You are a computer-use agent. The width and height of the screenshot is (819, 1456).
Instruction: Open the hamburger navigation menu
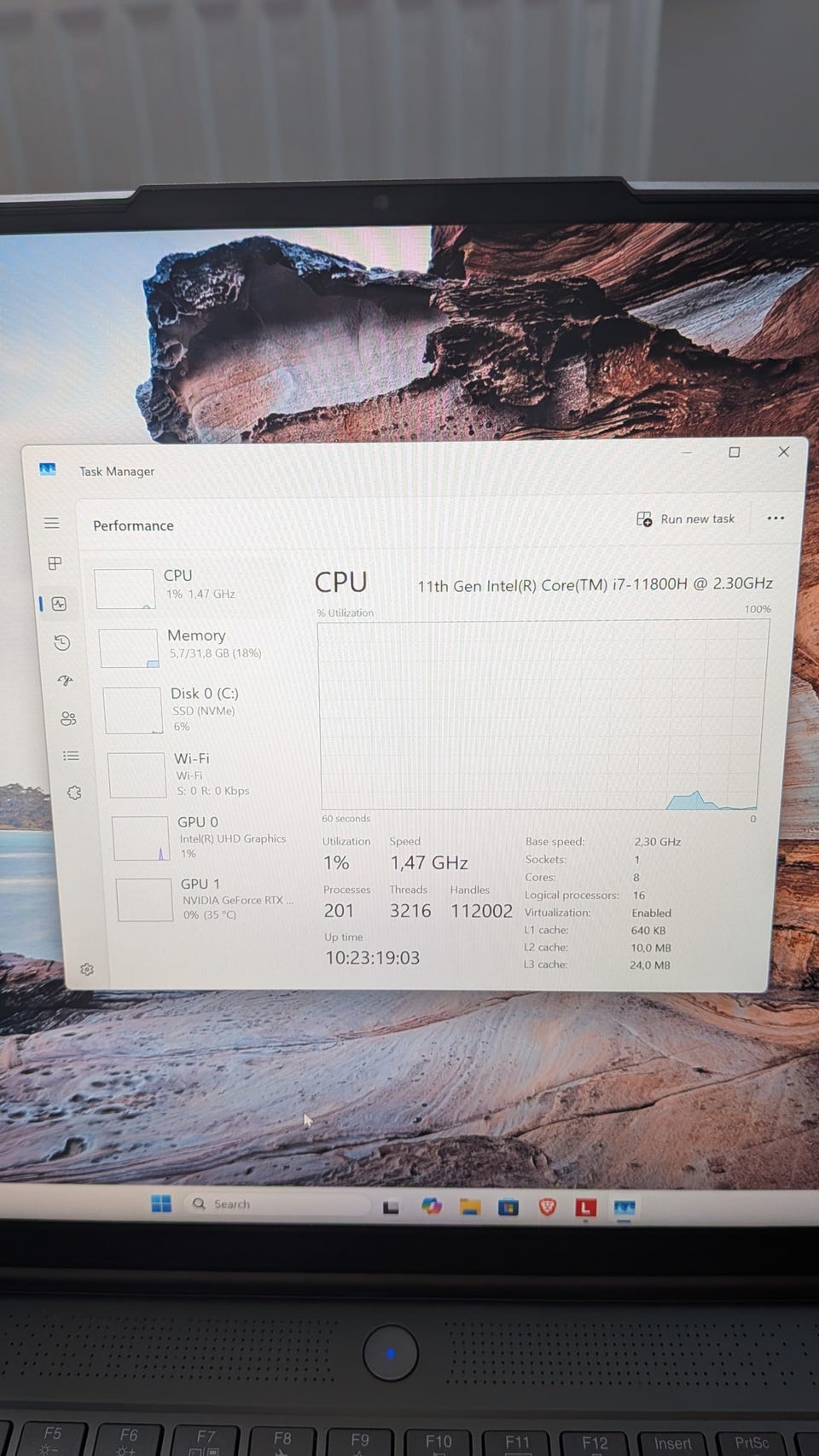pos(52,523)
